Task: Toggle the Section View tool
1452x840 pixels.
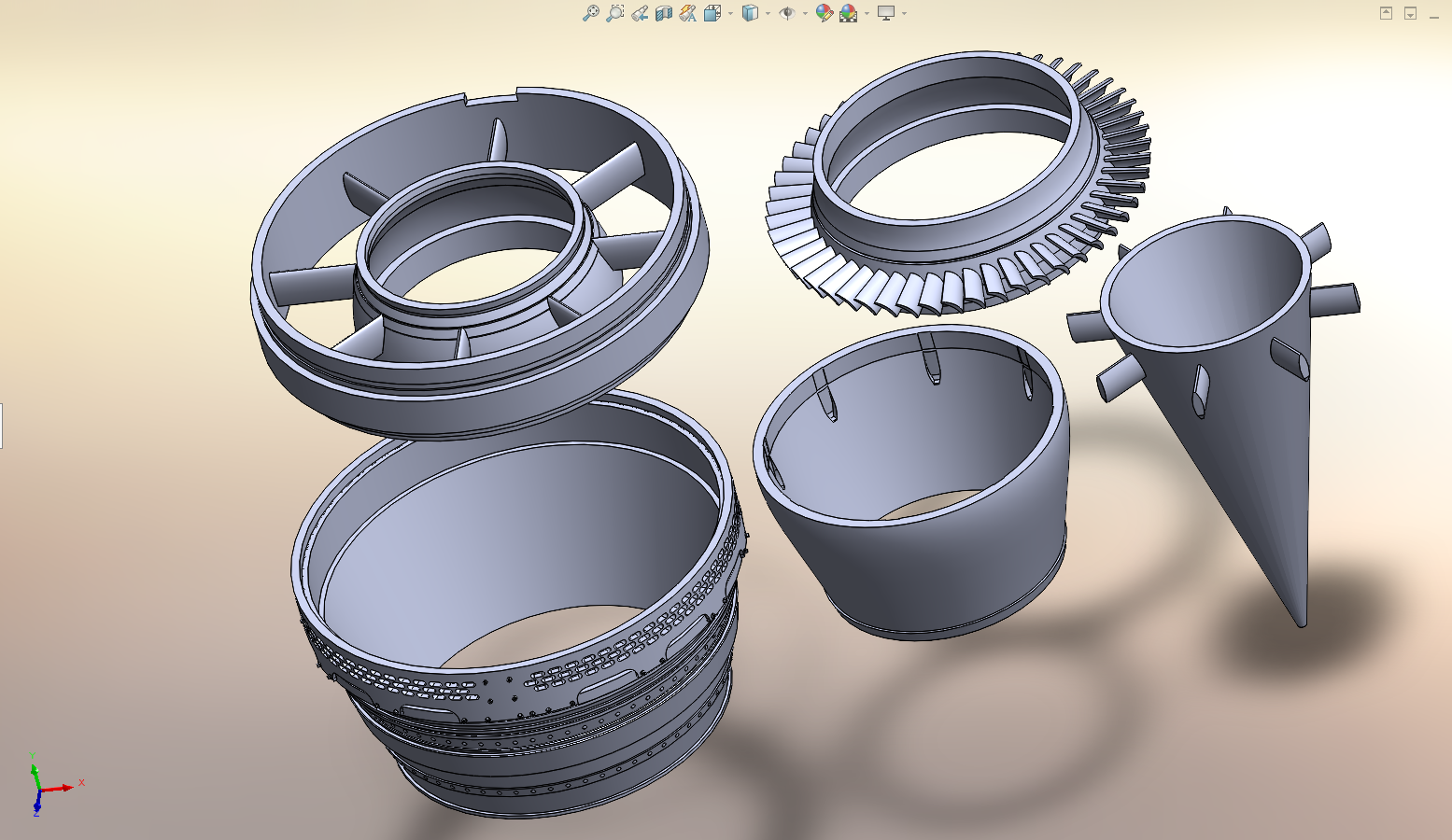Action: coord(664,13)
